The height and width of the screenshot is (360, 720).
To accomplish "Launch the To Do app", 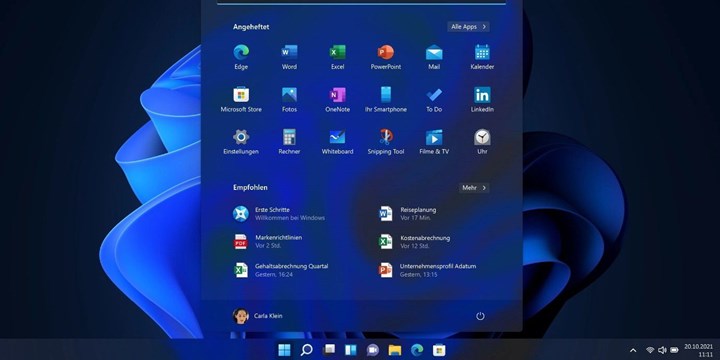I will tap(434, 100).
